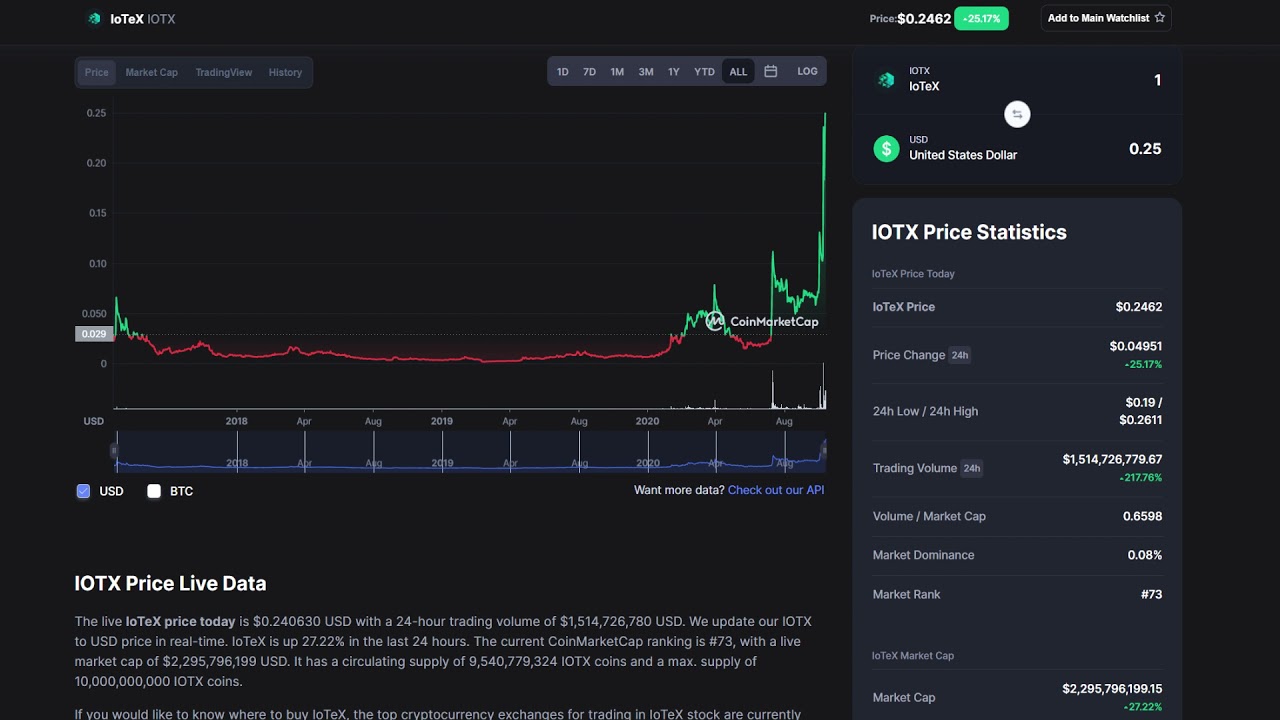
Task: Open the Check out our API link
Action: [x=776, y=490]
